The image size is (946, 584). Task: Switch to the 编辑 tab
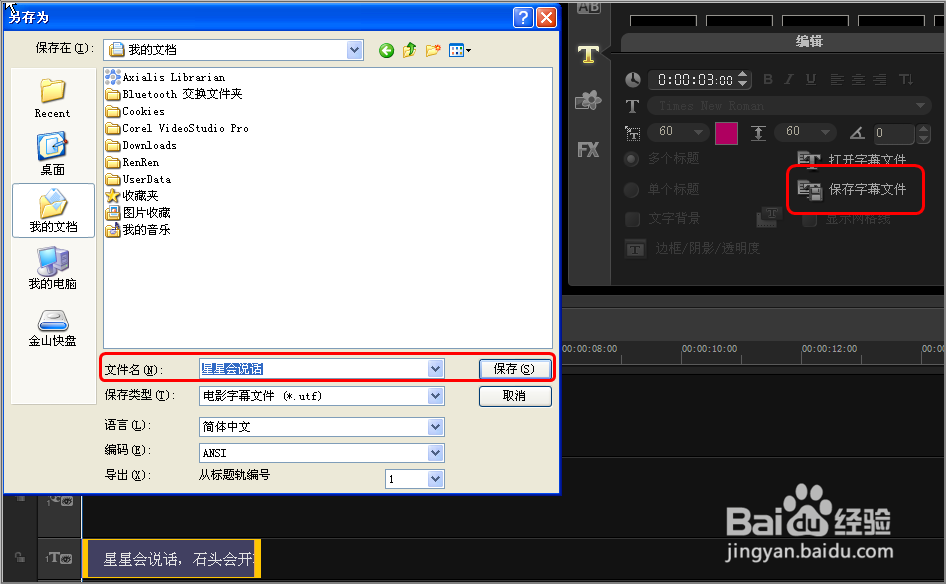[x=809, y=42]
